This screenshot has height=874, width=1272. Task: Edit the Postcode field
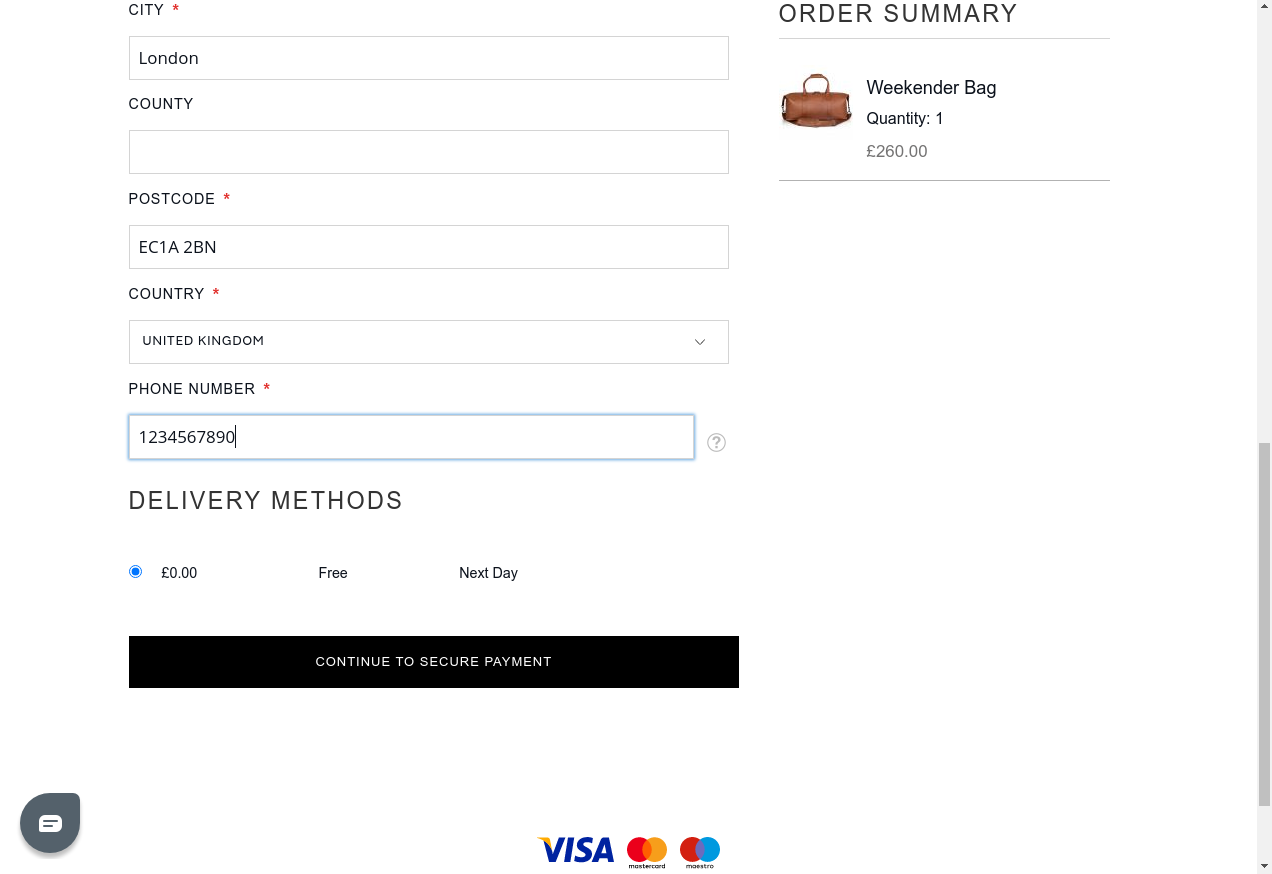pyautogui.click(x=428, y=247)
